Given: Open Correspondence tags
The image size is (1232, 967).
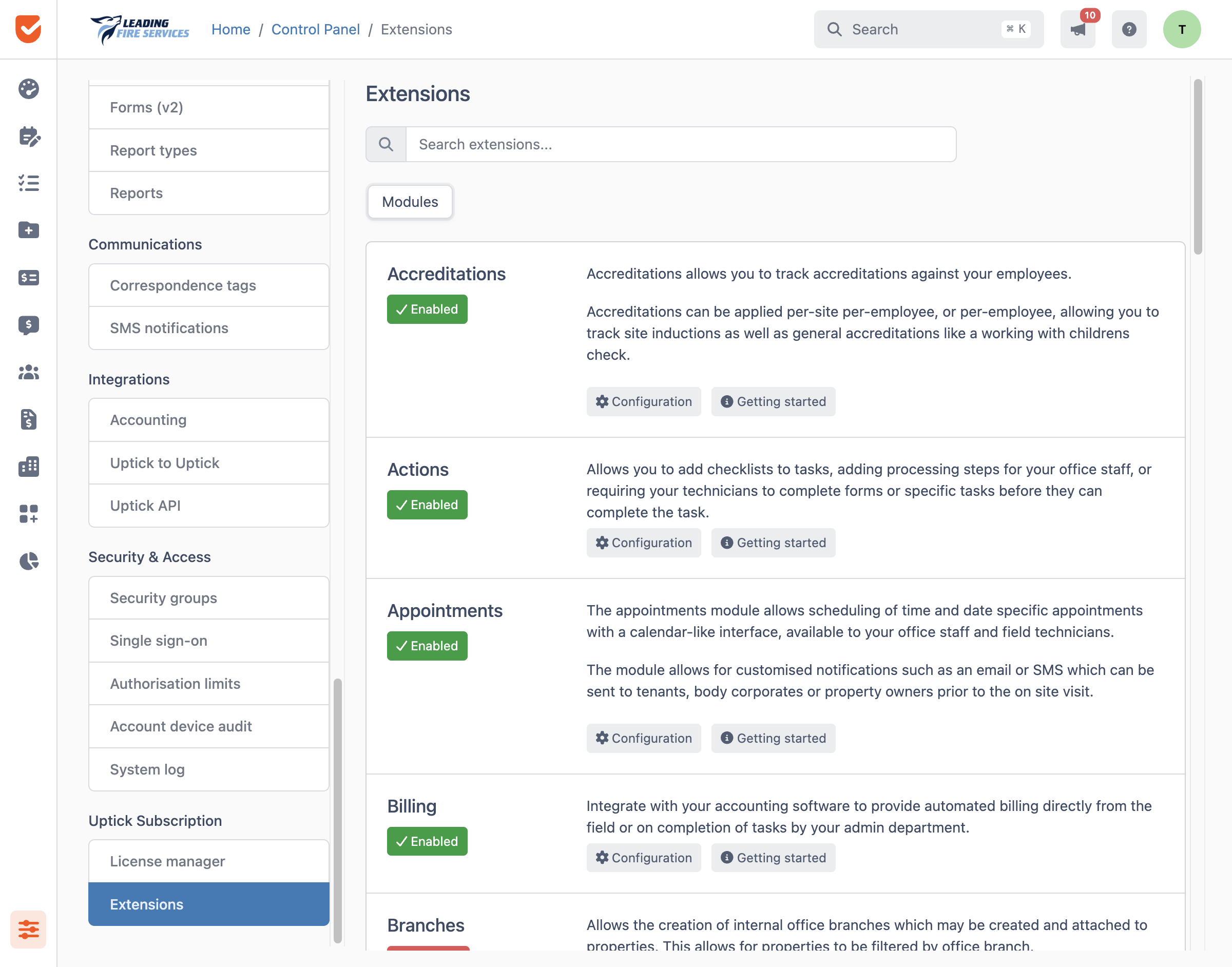Looking at the screenshot, I should pos(209,285).
